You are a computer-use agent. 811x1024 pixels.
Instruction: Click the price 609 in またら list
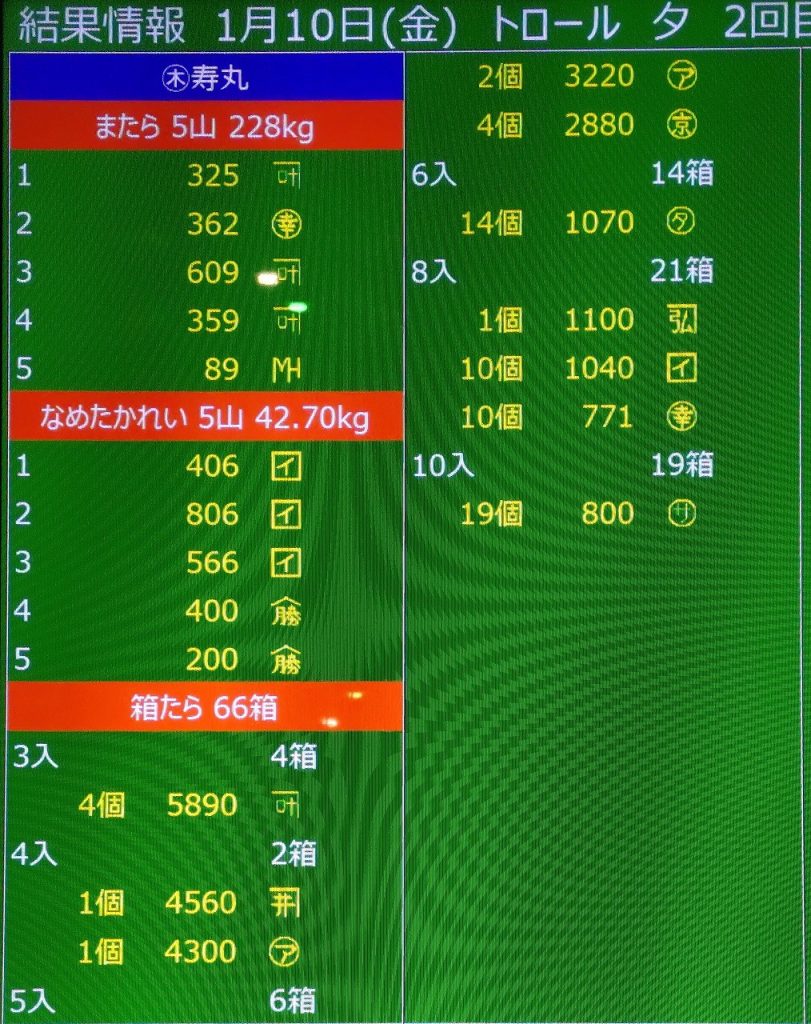tap(212, 273)
